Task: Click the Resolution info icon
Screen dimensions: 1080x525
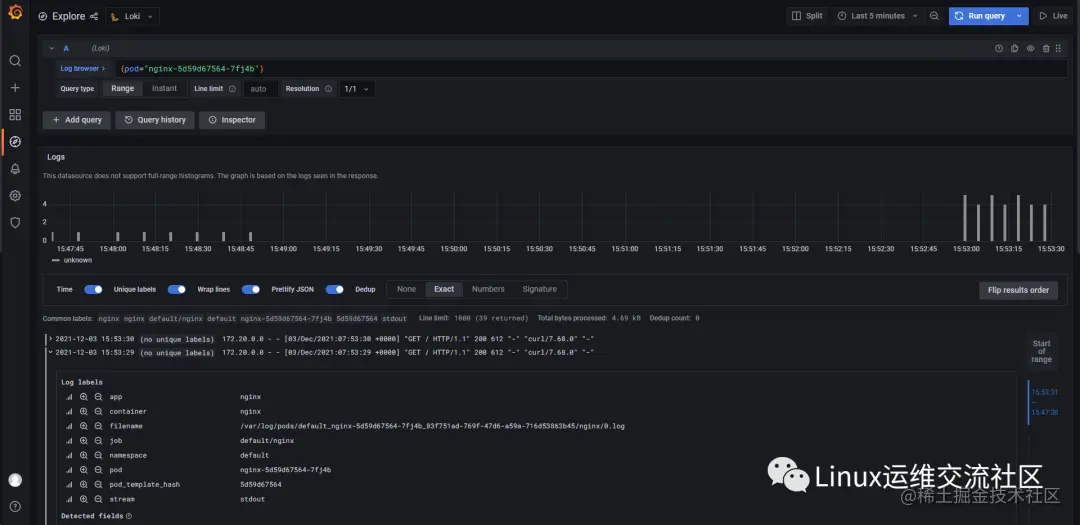Action: pos(329,89)
